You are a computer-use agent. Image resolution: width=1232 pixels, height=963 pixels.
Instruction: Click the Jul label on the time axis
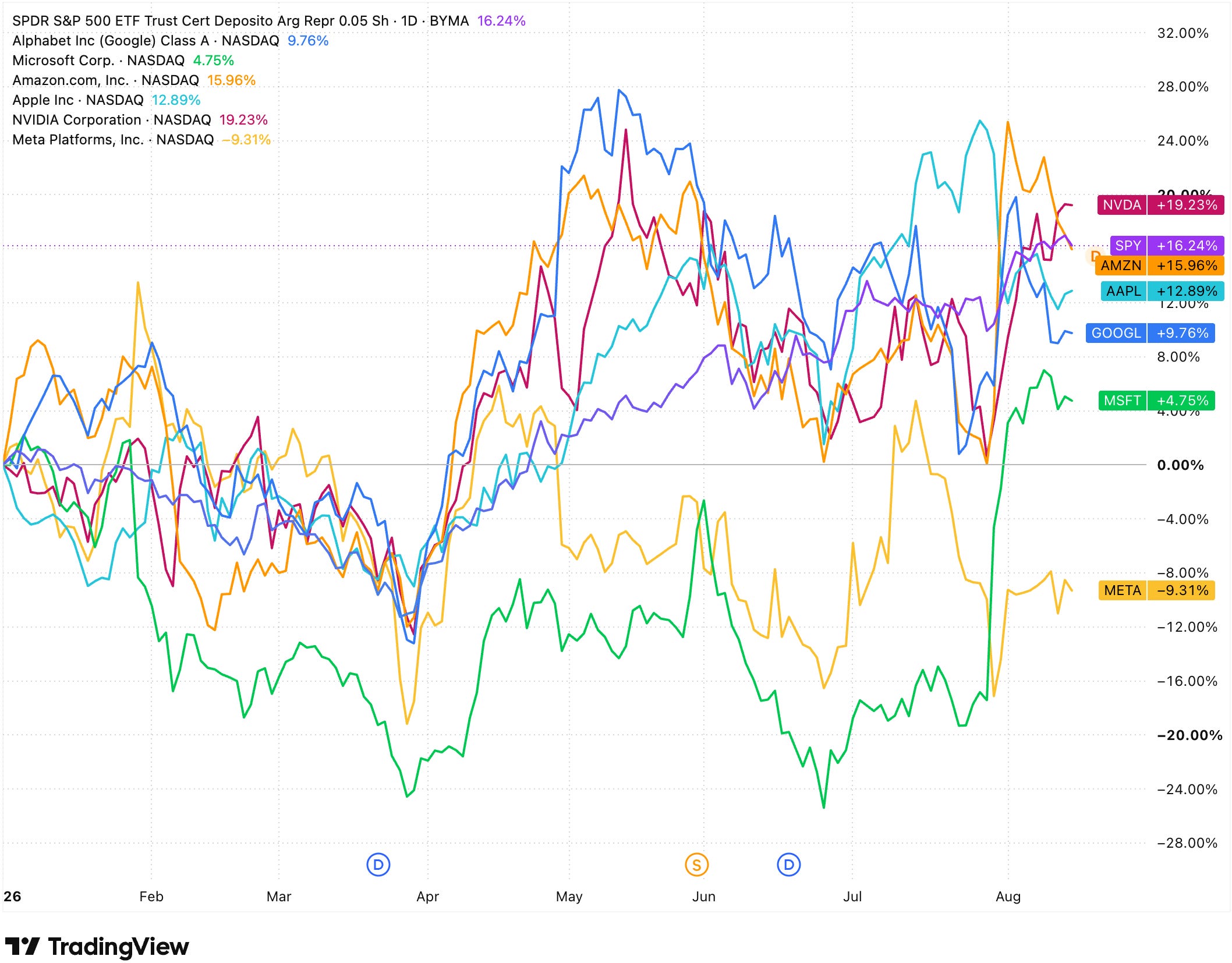tap(852, 896)
